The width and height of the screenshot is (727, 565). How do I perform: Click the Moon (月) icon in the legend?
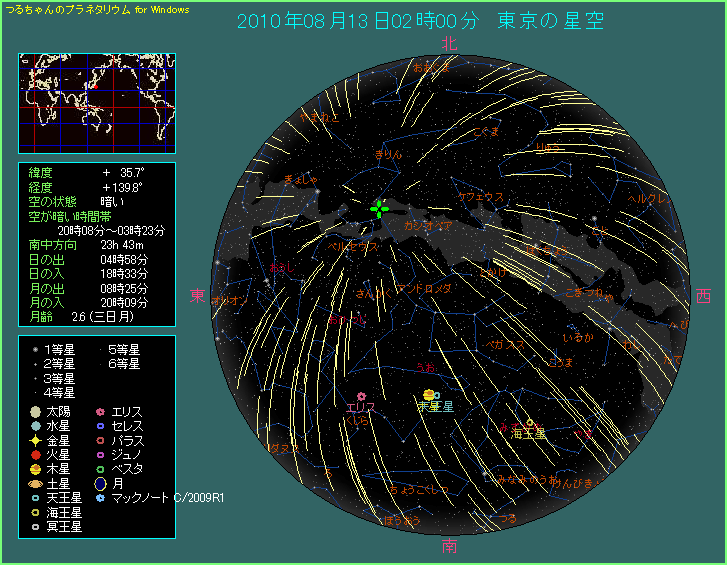(100, 482)
